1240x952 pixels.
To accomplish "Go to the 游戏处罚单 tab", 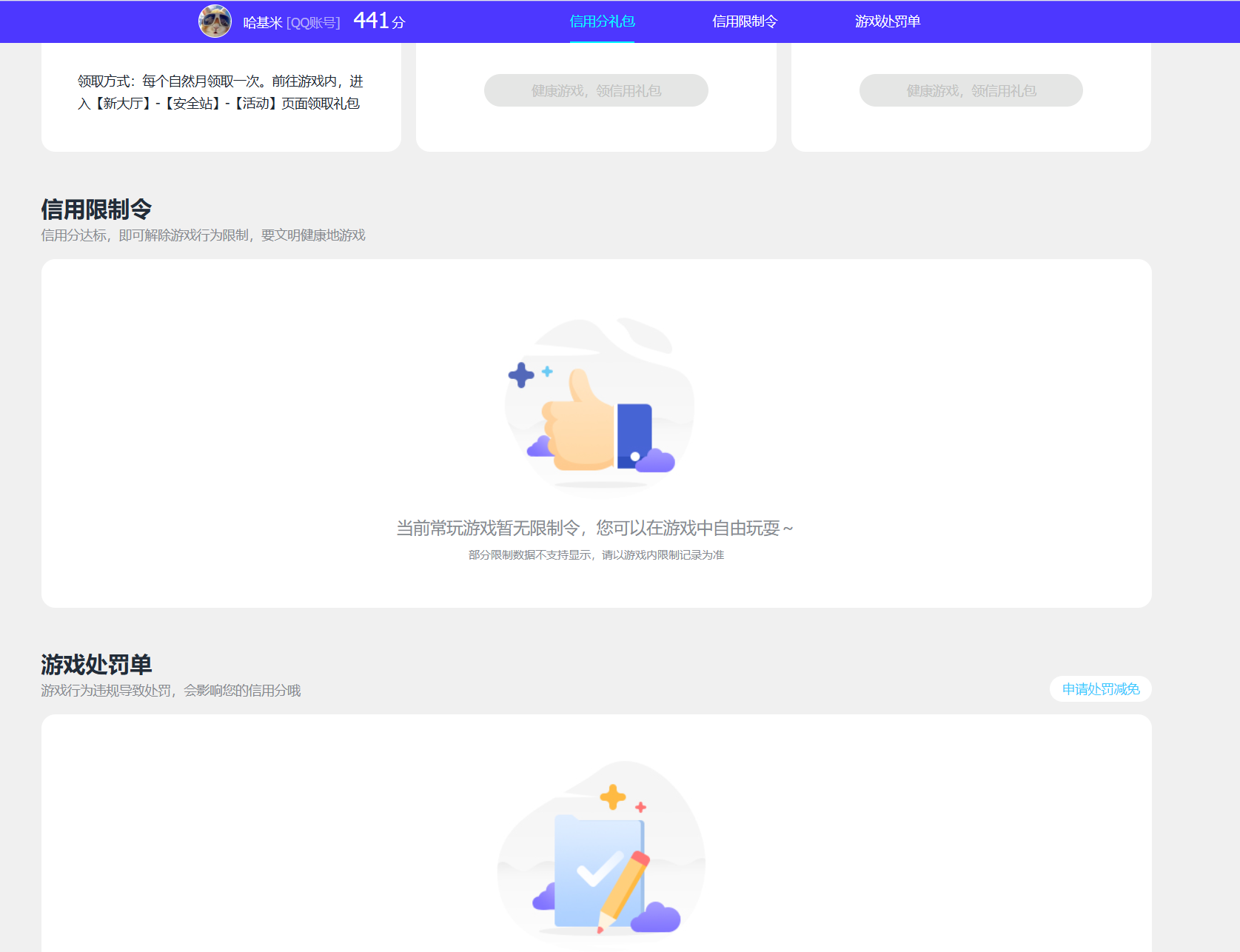I will point(888,21).
